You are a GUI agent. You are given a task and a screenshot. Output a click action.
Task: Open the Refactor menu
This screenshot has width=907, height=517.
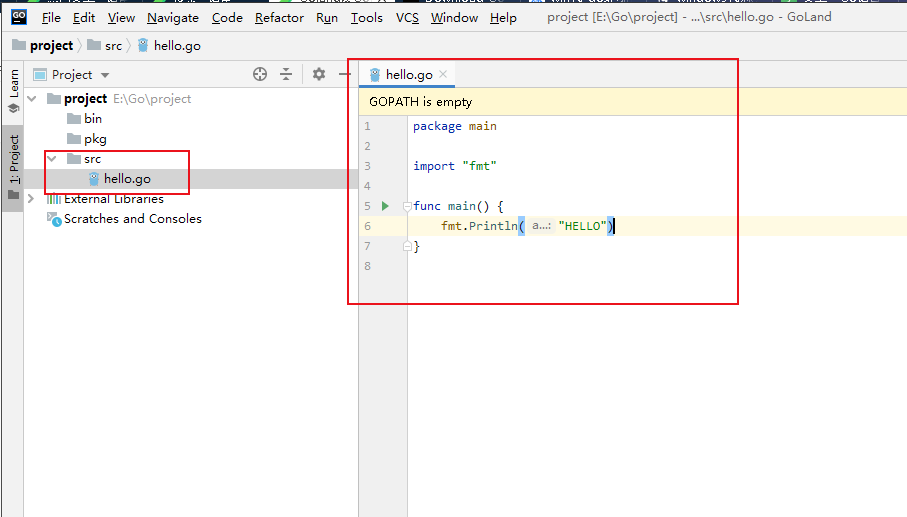coord(279,18)
